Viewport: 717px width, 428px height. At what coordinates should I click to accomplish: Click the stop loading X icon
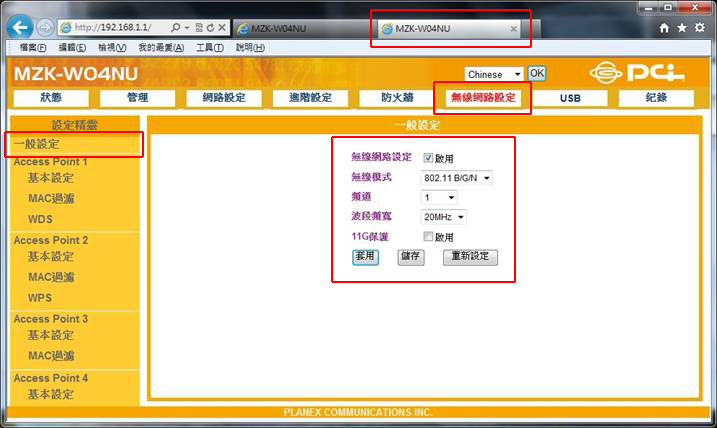click(222, 27)
